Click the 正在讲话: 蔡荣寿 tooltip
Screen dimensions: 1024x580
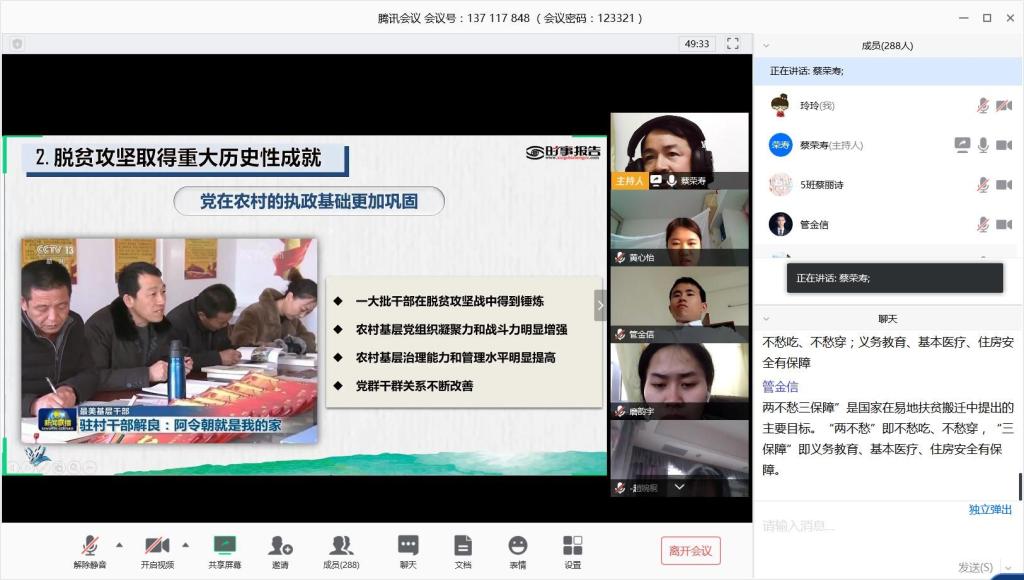pos(895,278)
